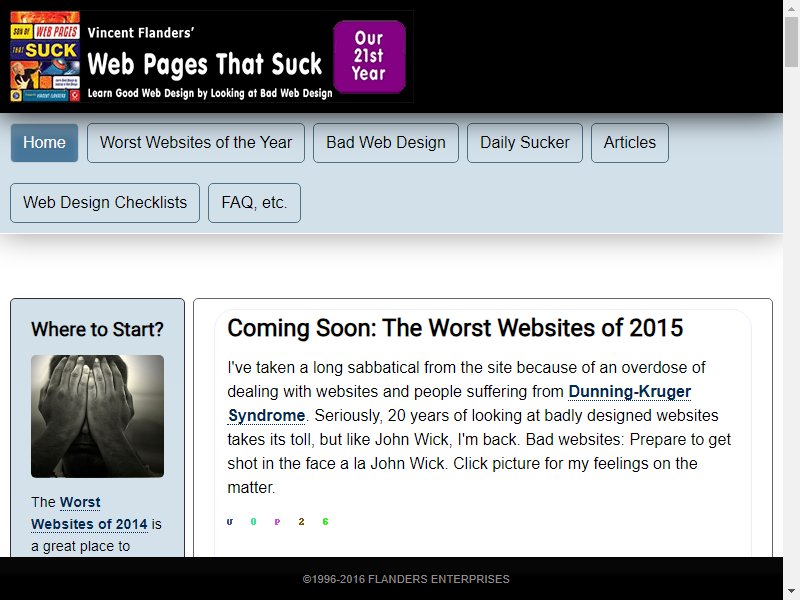The image size is (800, 600).
Task: Click the purple 'Our 21st Year' badge
Action: pos(369,57)
